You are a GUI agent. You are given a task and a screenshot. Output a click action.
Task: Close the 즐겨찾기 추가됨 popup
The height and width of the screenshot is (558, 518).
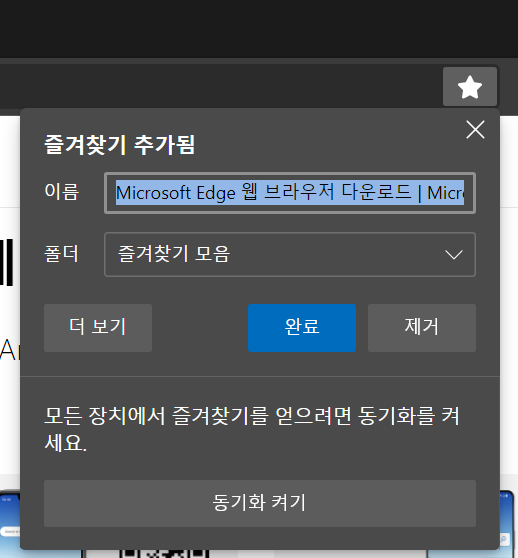tap(475, 130)
